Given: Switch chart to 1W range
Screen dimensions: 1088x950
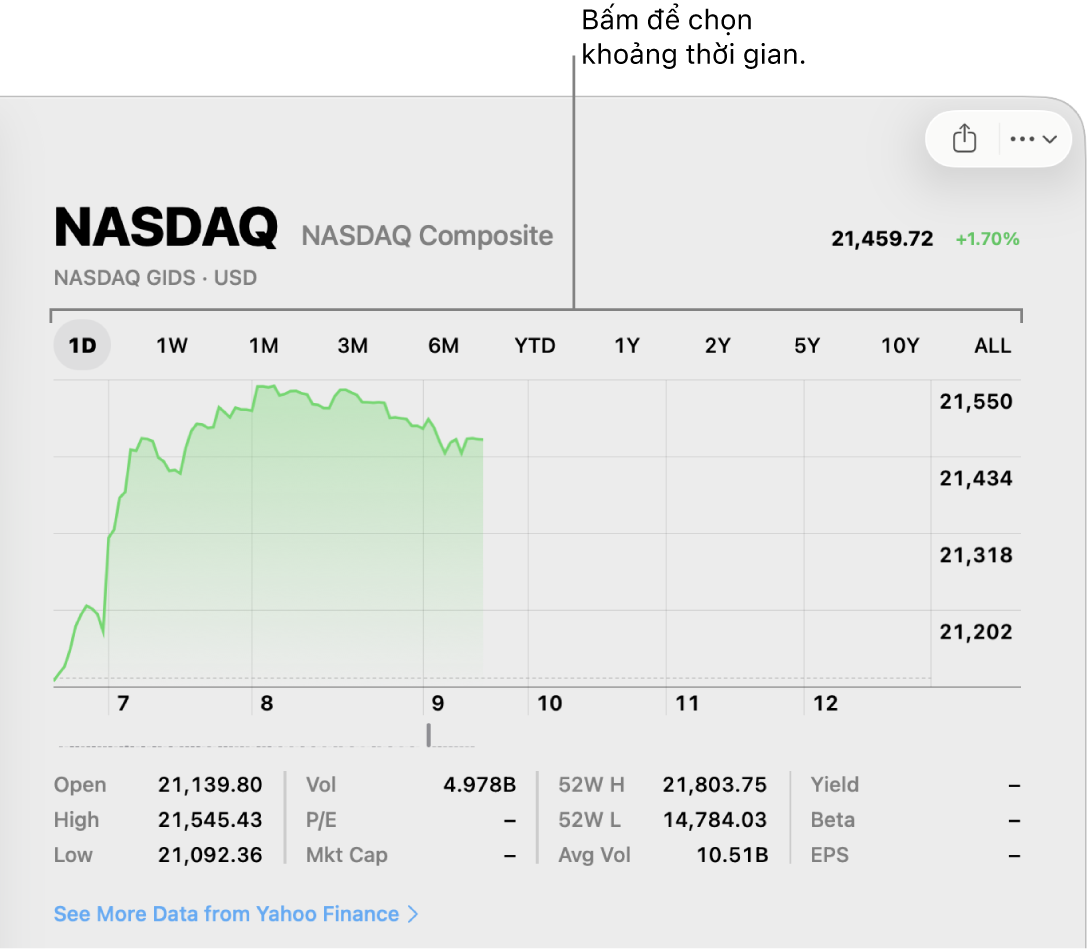Looking at the screenshot, I should click(x=172, y=346).
